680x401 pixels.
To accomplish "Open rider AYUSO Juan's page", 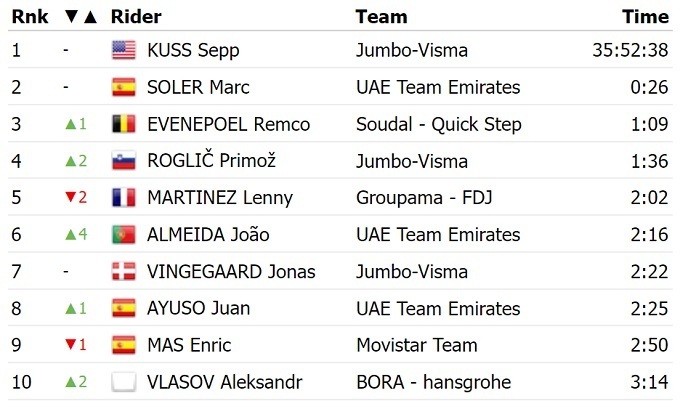I will point(198,308).
